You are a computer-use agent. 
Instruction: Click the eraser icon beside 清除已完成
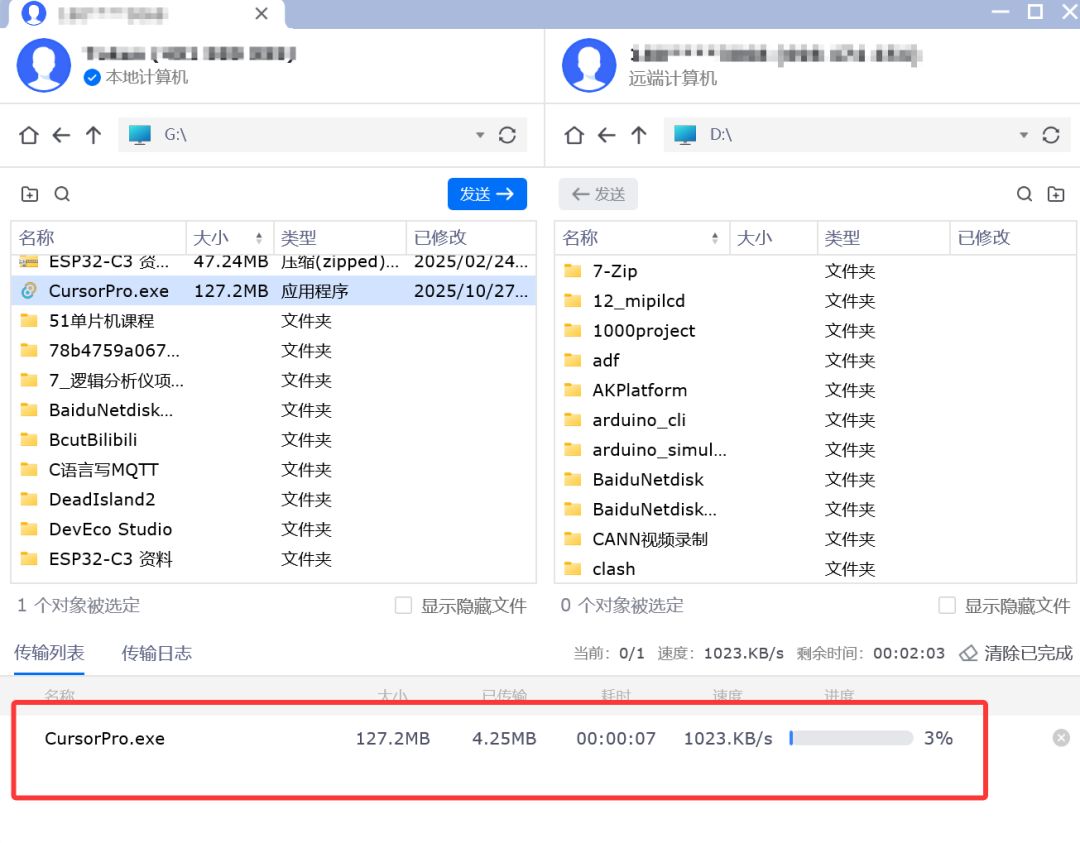coord(968,653)
